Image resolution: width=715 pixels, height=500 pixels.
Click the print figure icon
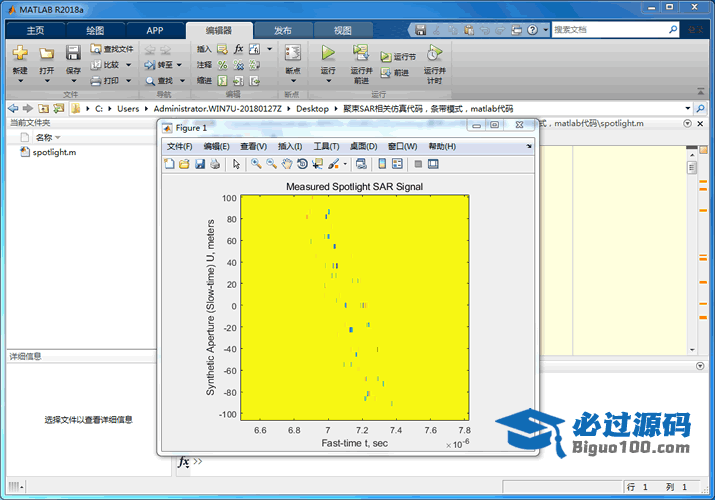(x=214, y=164)
